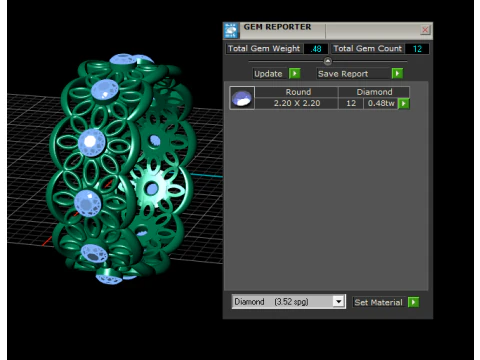Click the Set Material label
This screenshot has height=360, width=480.
378,302
